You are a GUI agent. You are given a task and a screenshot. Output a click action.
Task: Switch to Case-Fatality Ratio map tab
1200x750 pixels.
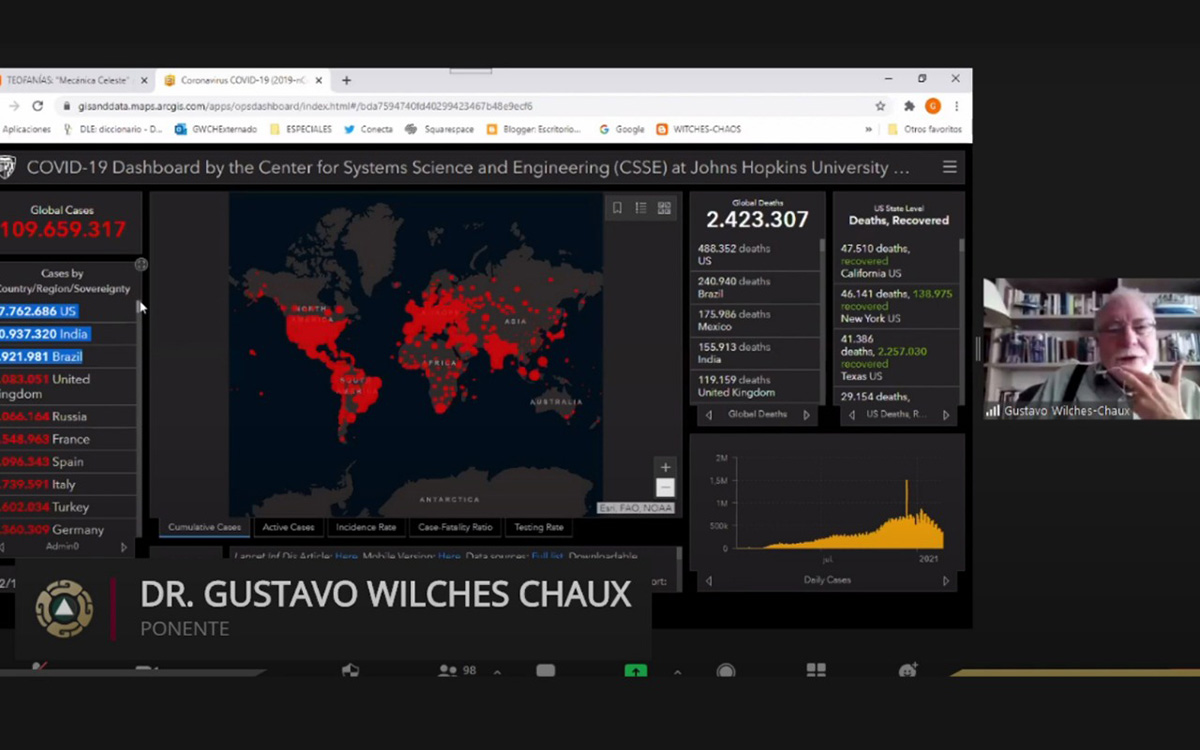point(455,527)
